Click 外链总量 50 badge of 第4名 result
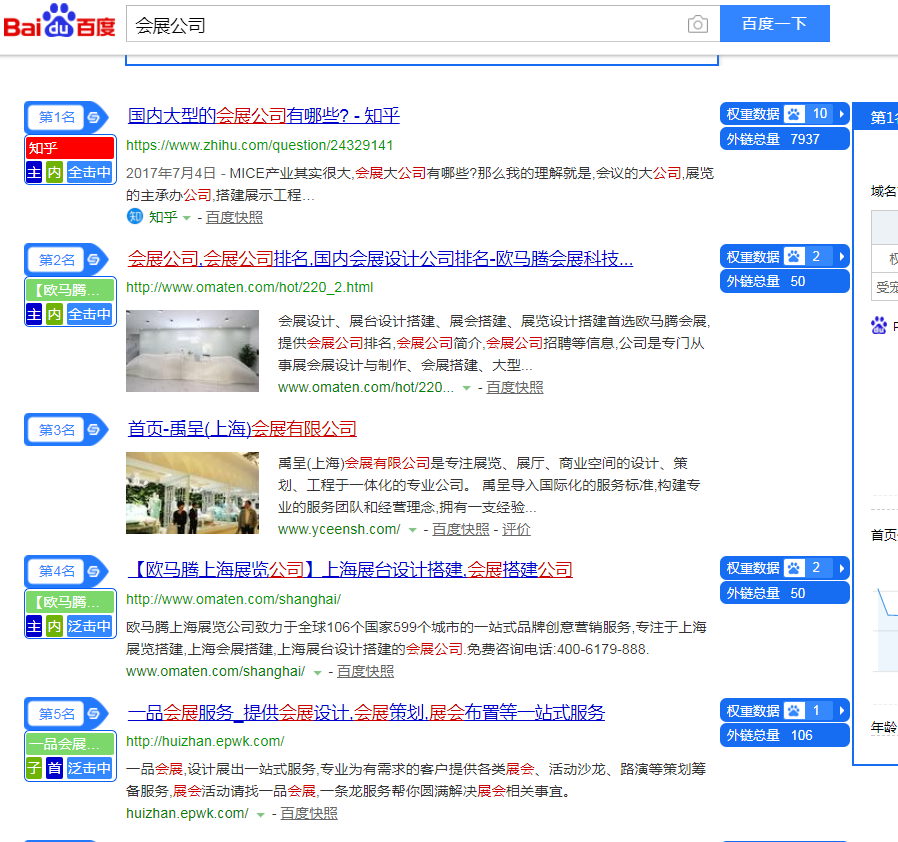898x842 pixels. click(x=785, y=593)
